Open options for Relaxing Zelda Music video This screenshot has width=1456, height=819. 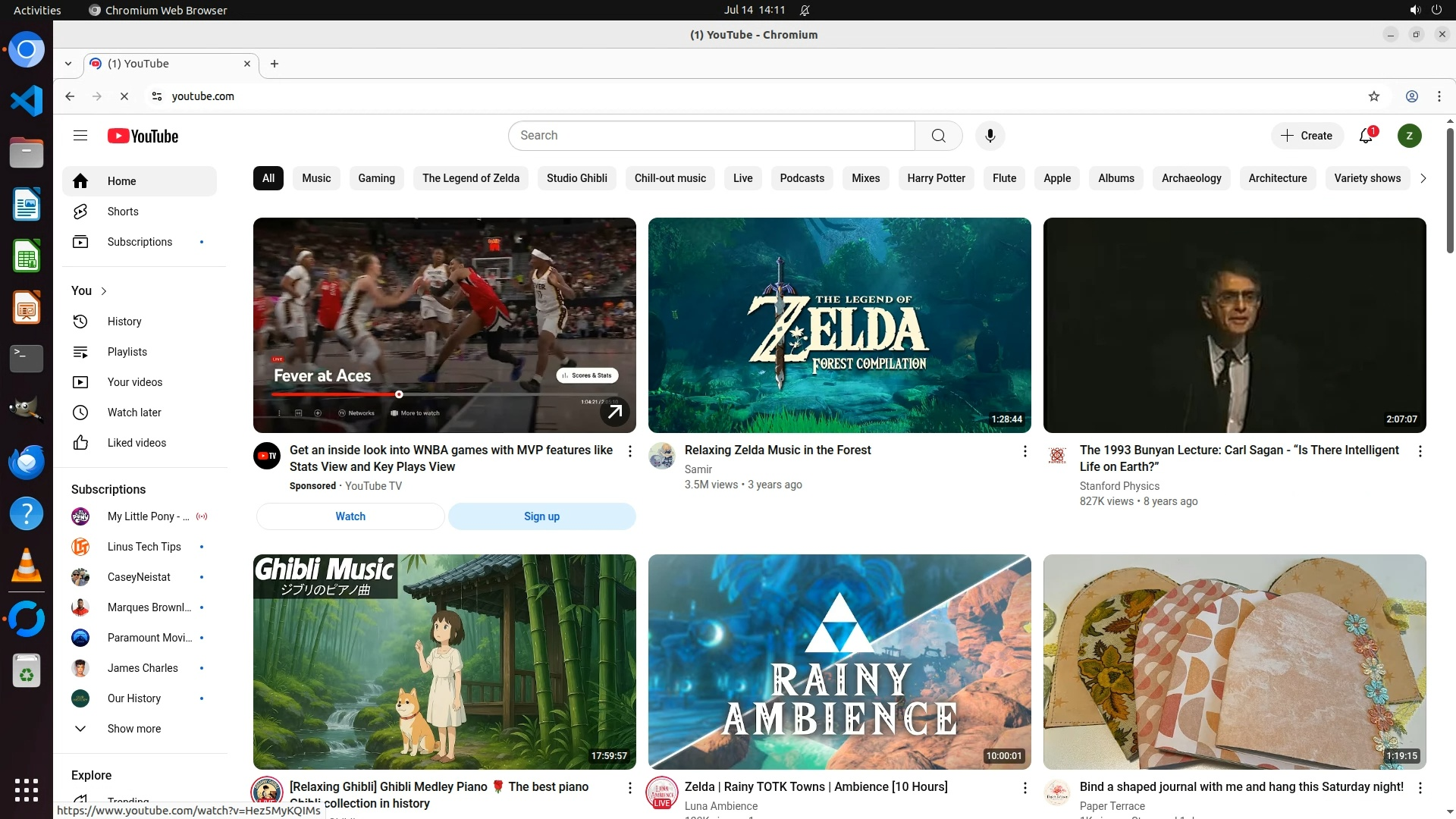tap(1025, 451)
